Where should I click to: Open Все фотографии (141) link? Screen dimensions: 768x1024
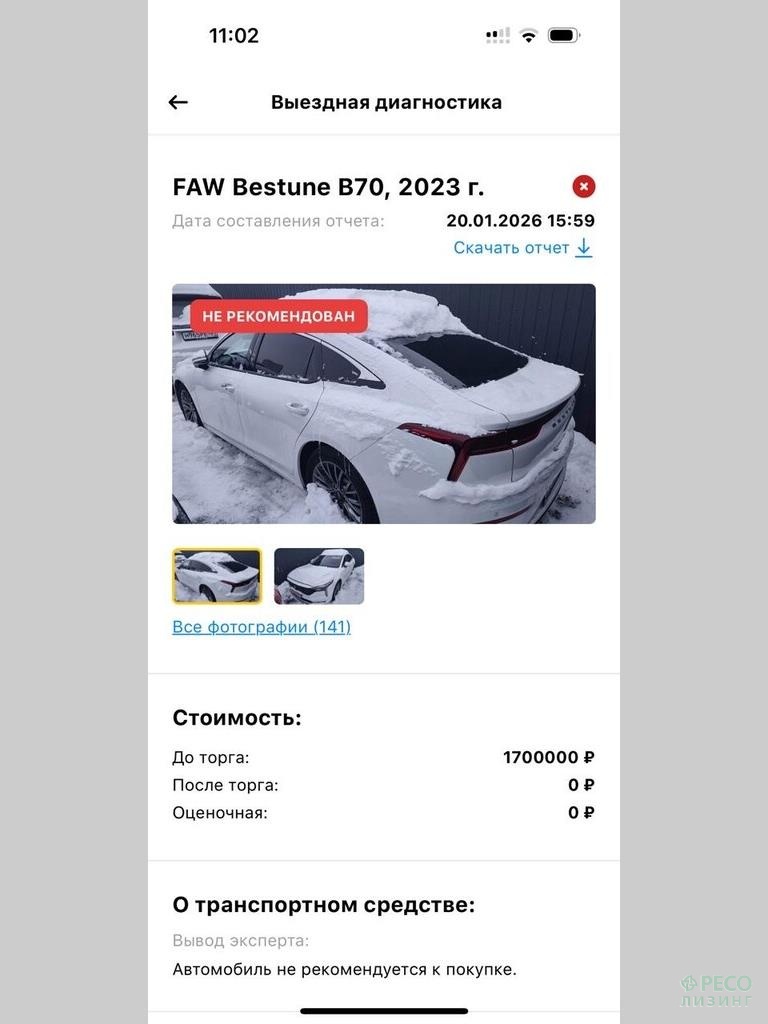[x=261, y=627]
